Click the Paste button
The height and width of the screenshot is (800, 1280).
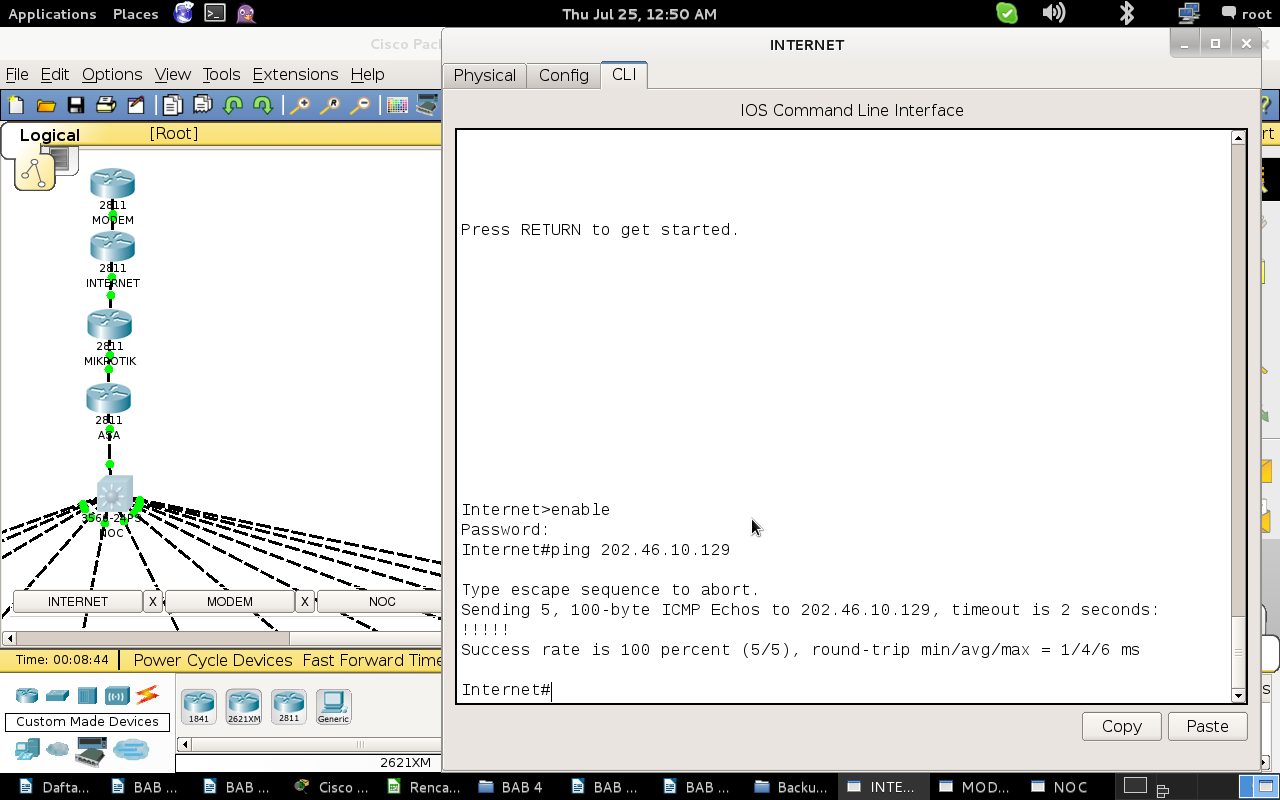(x=1207, y=726)
